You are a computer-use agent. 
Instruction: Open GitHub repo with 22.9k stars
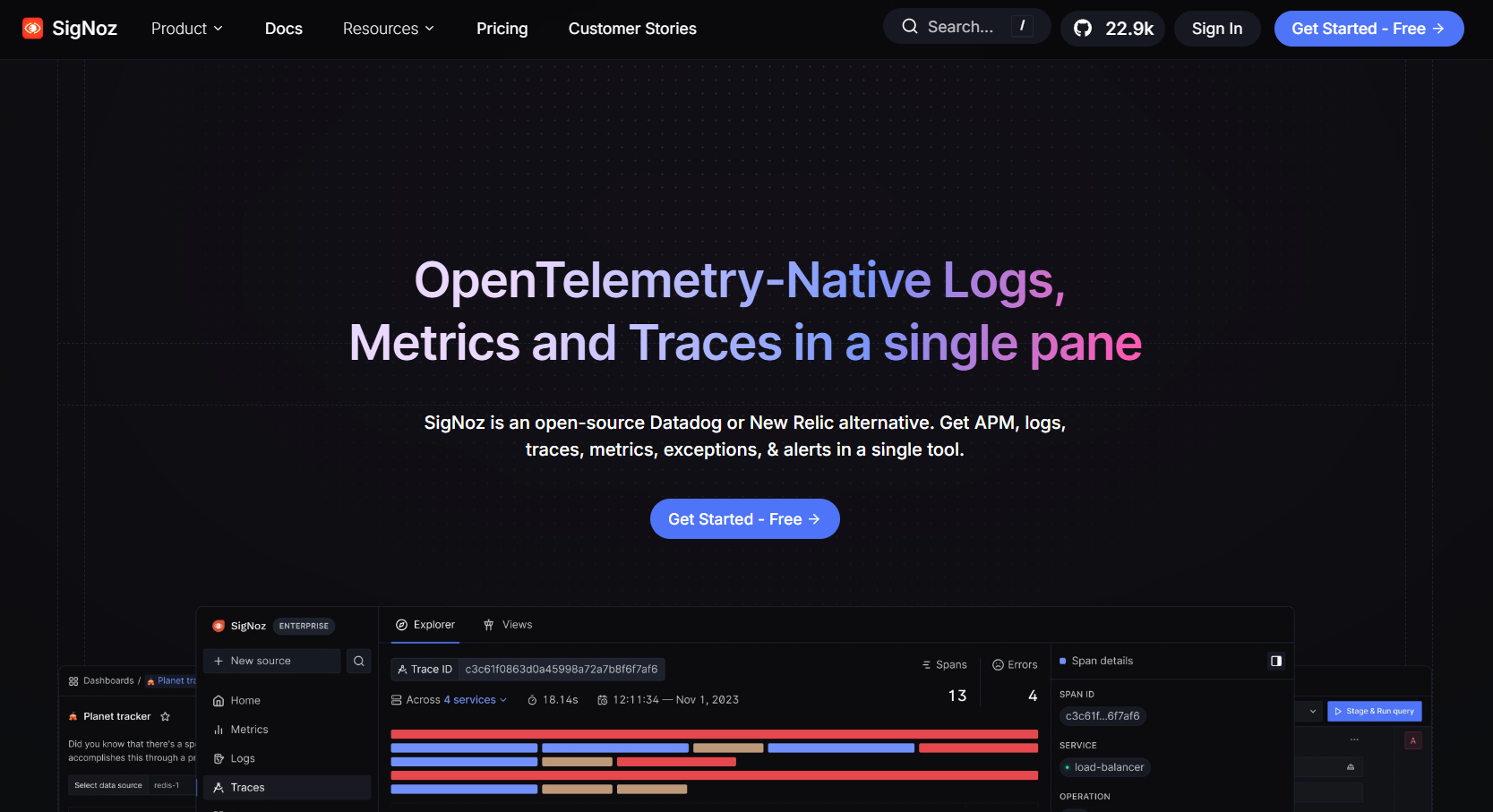pyautogui.click(x=1112, y=29)
